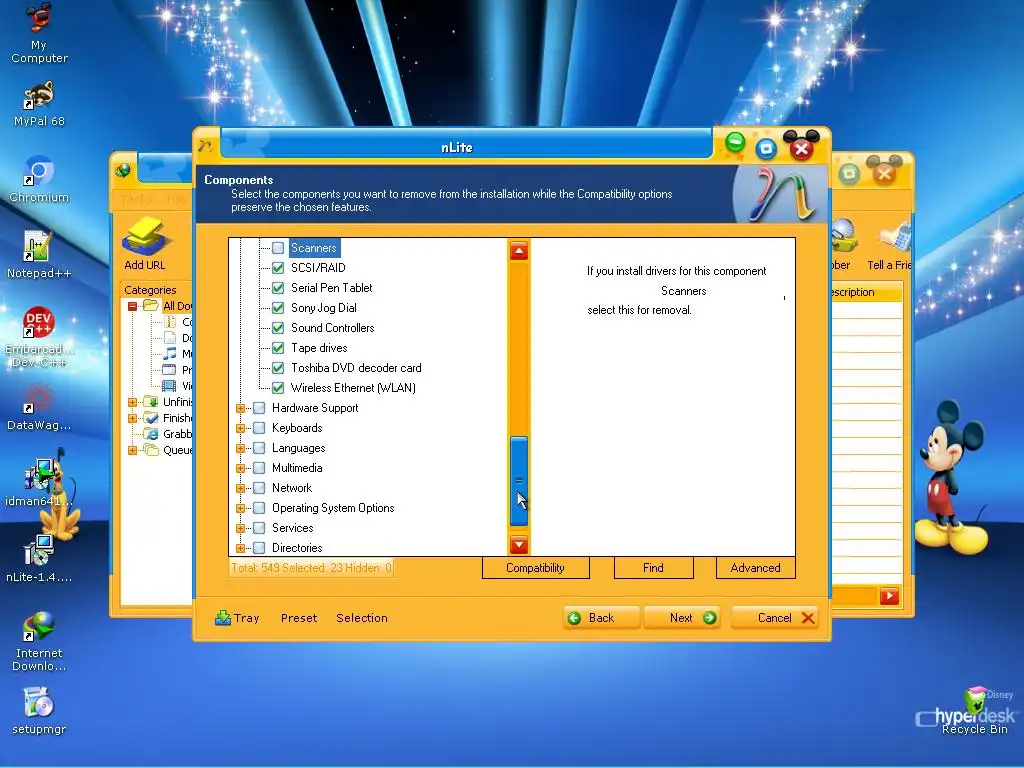Expand the Languages tree node
This screenshot has height=768, width=1024.
(240, 449)
